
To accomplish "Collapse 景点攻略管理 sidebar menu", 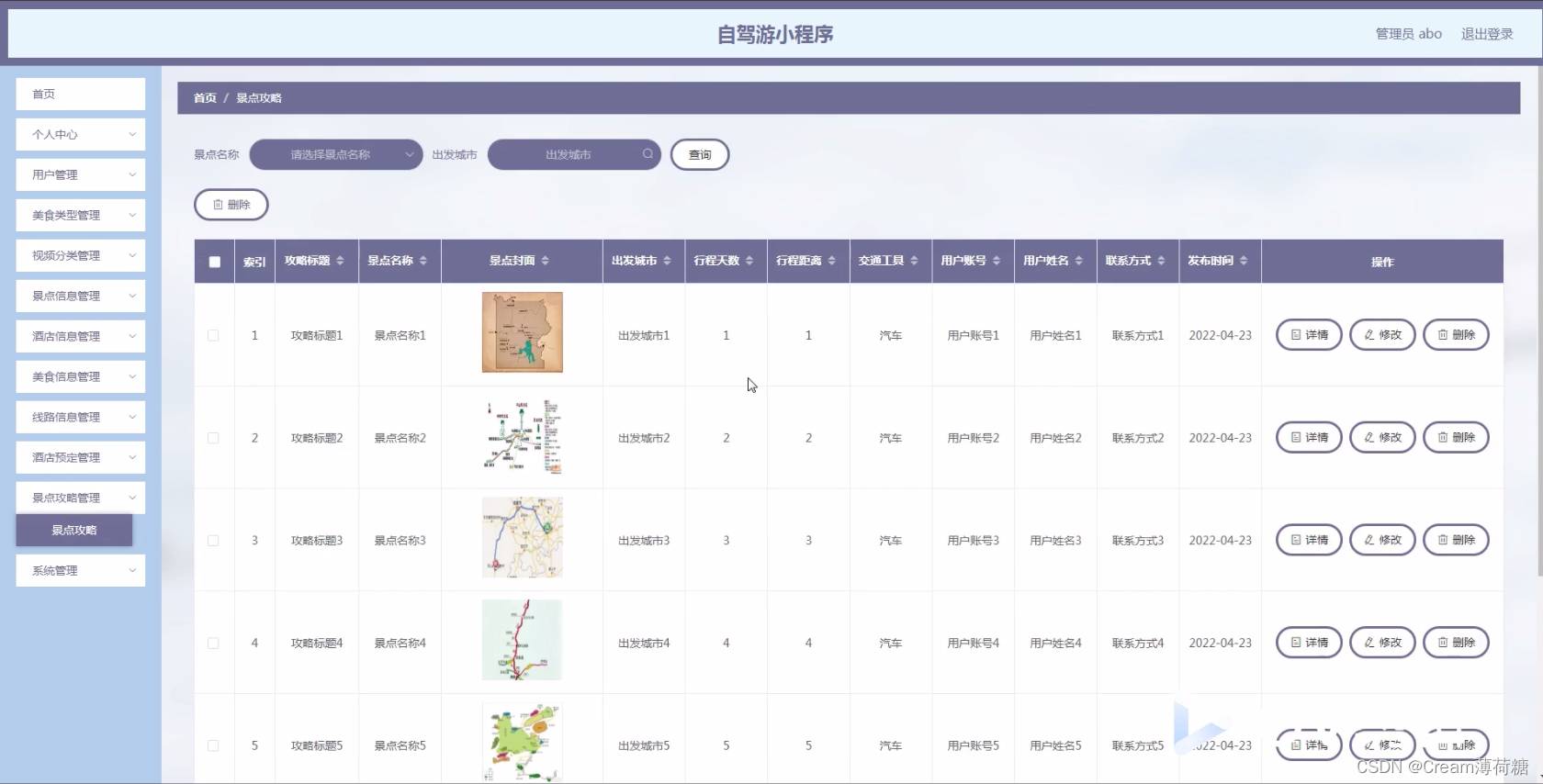I will click(x=81, y=498).
